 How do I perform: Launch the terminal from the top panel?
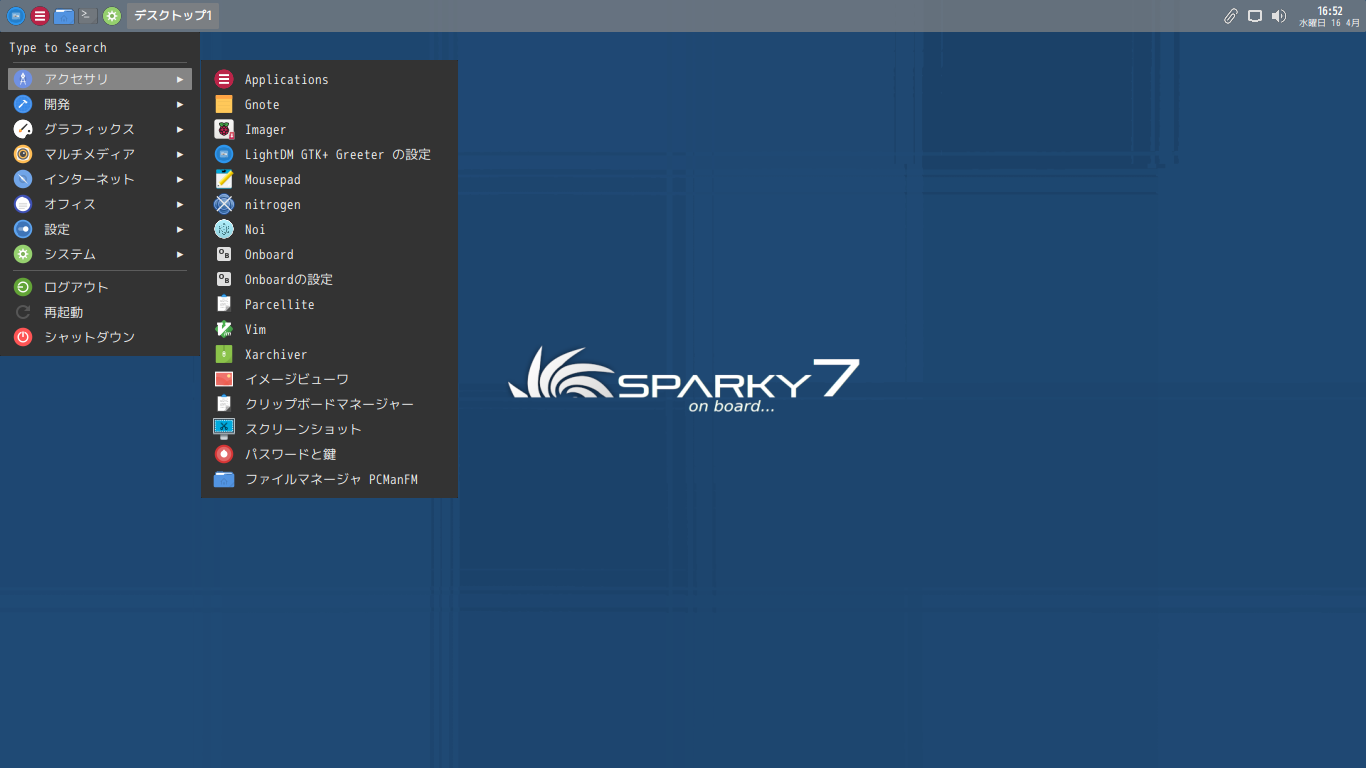[x=88, y=16]
